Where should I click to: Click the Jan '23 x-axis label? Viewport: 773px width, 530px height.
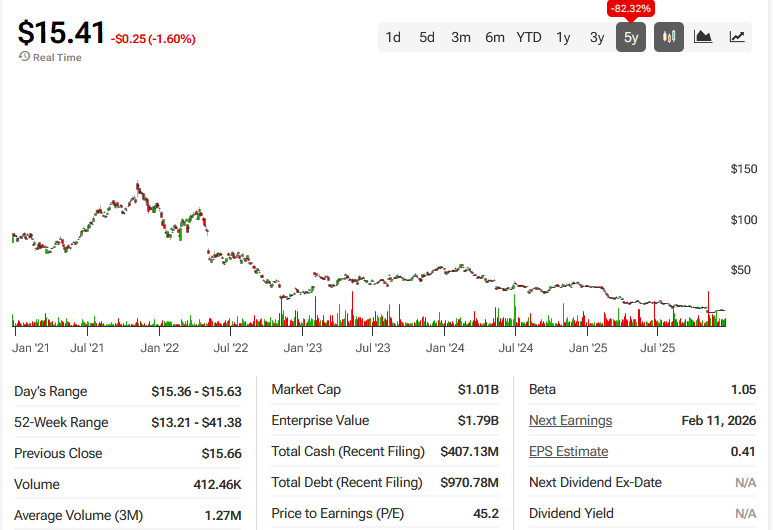pos(302,348)
